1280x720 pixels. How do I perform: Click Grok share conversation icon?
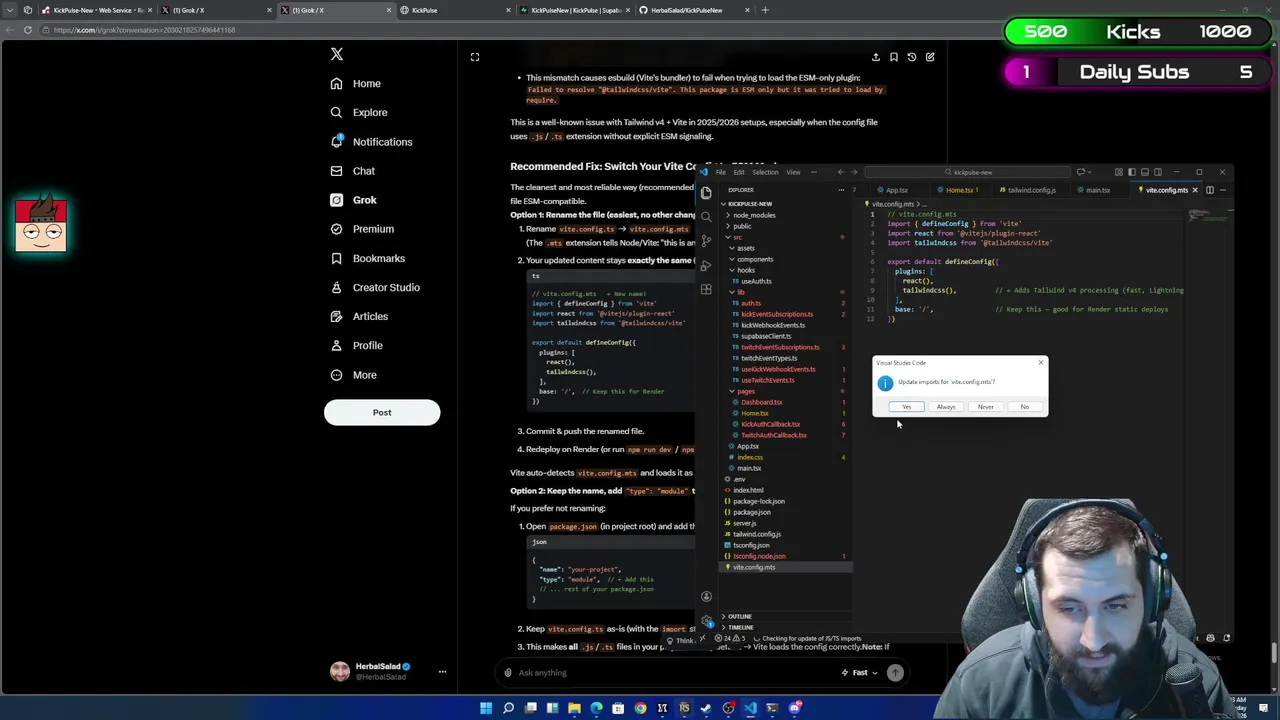[876, 57]
